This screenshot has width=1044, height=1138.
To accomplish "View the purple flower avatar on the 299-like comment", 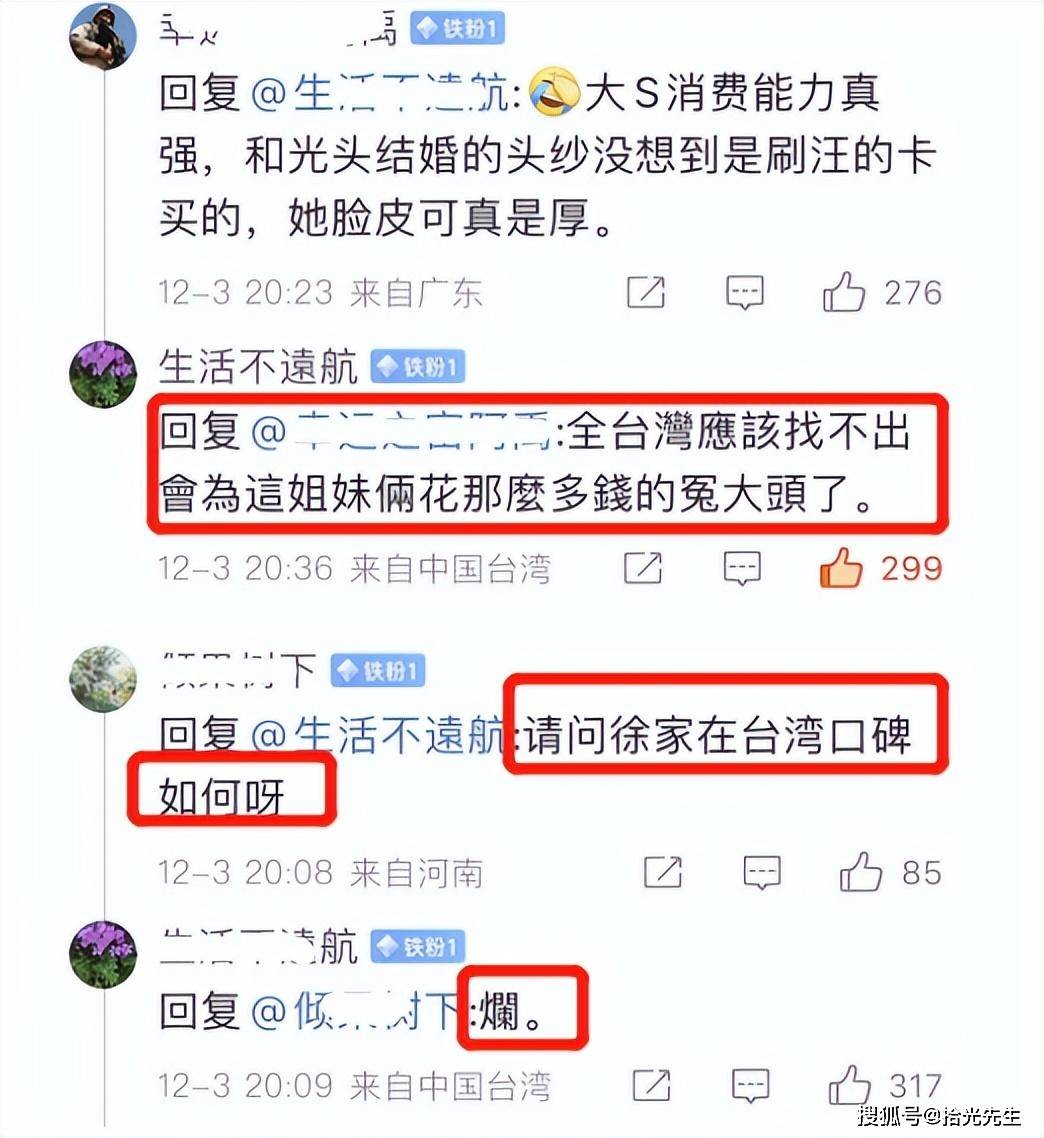I will coord(103,374).
